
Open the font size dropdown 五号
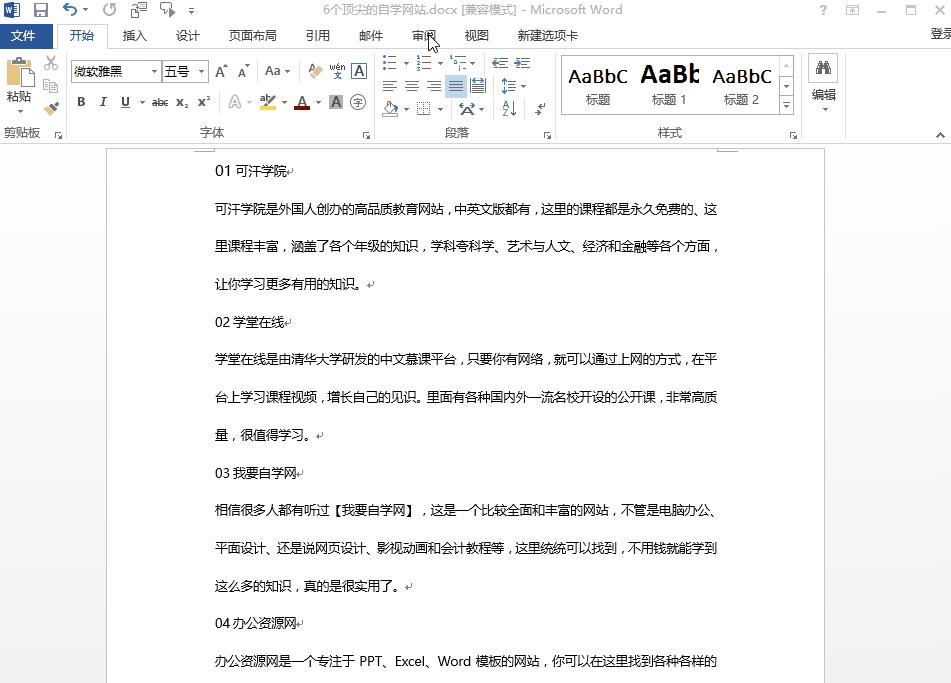(x=202, y=72)
